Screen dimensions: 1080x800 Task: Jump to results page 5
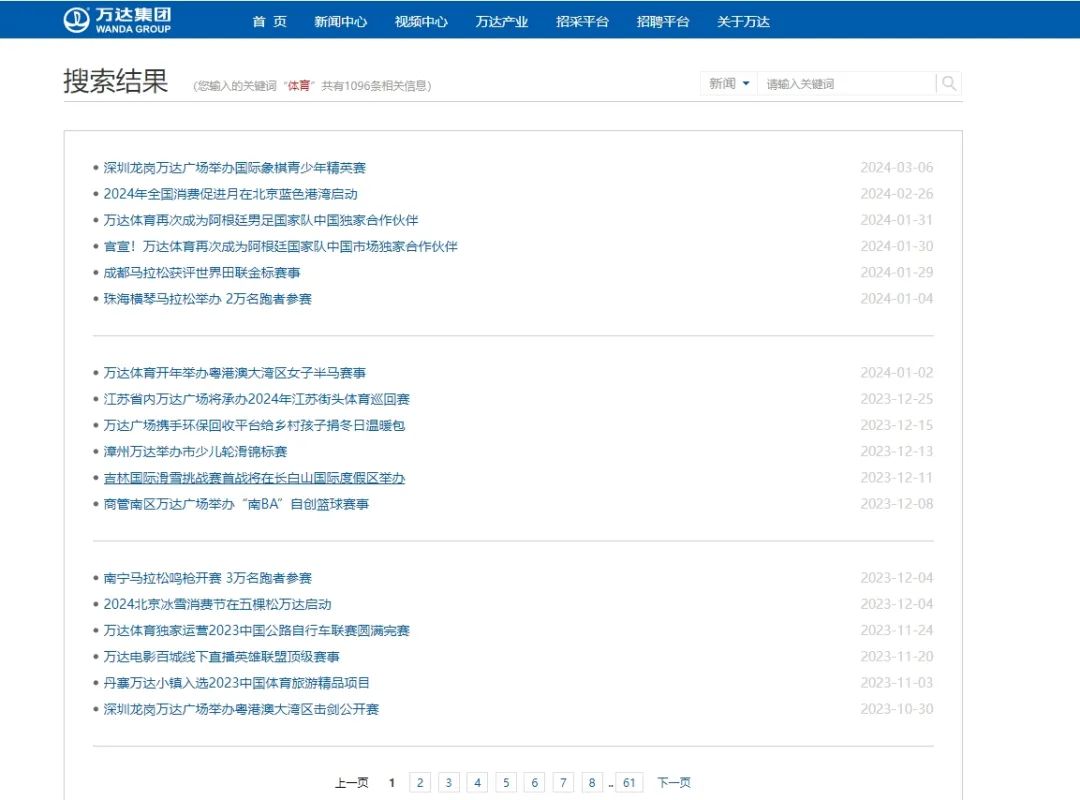506,783
